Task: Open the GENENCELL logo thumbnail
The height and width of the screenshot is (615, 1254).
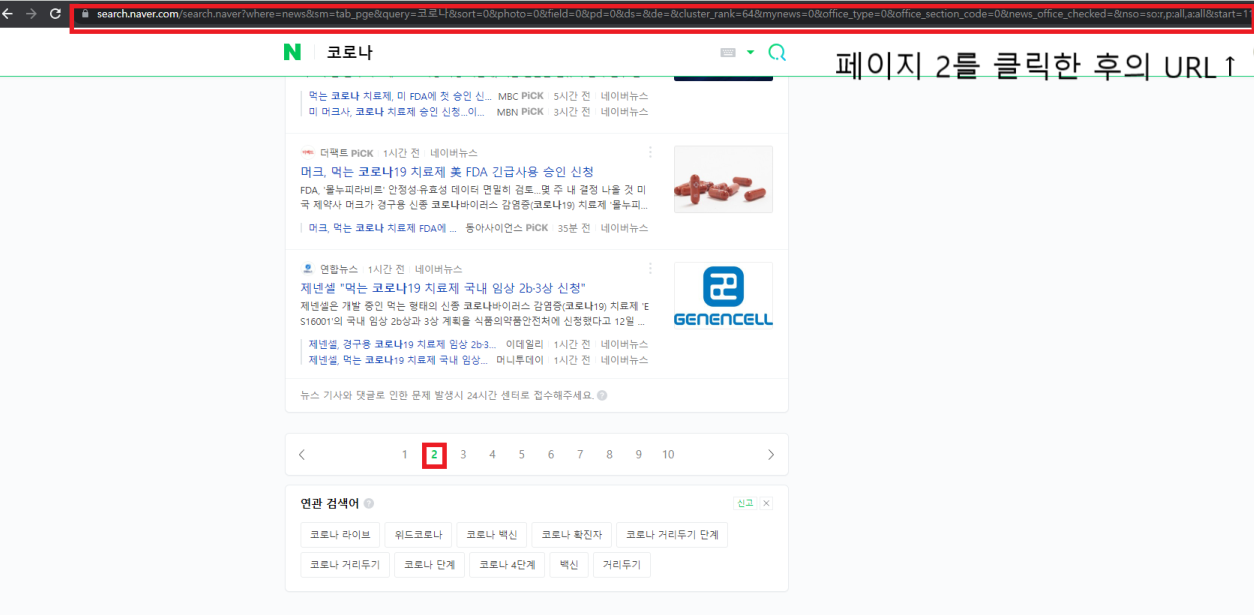Action: point(723,295)
